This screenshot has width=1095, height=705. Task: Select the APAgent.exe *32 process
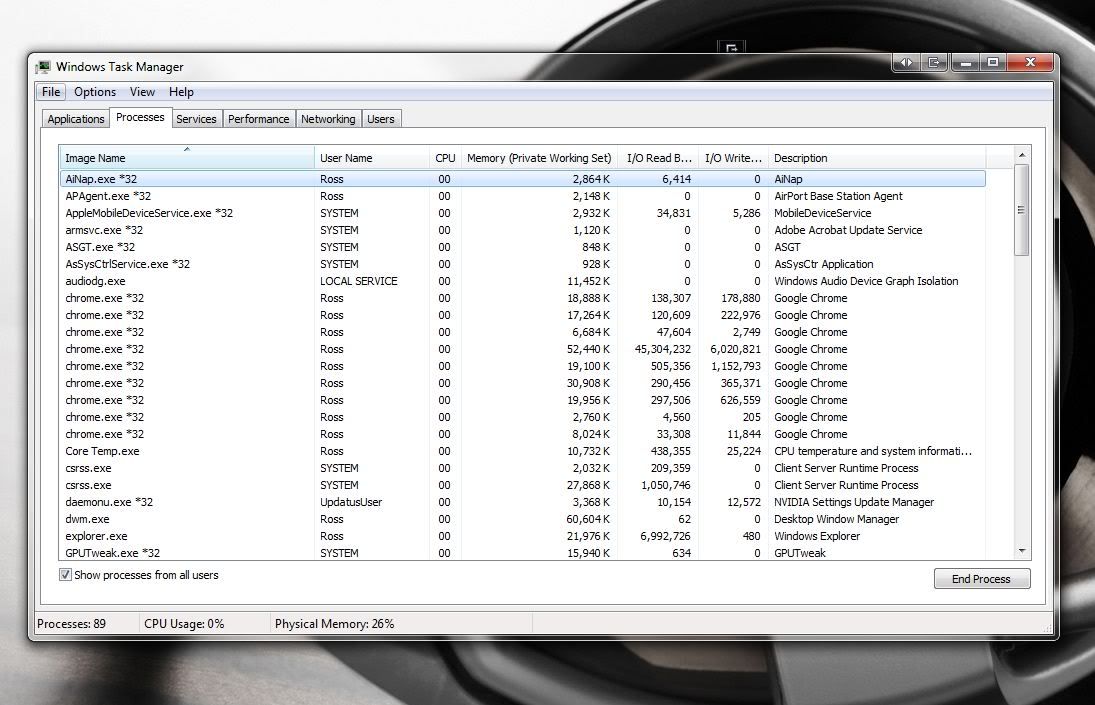[x=522, y=196]
